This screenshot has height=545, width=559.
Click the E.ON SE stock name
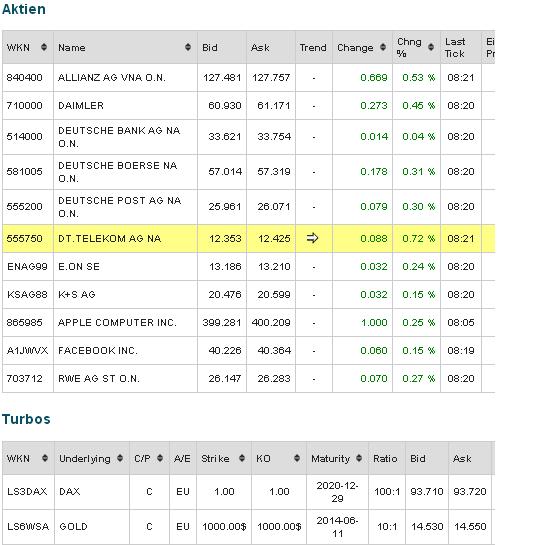tap(79, 267)
